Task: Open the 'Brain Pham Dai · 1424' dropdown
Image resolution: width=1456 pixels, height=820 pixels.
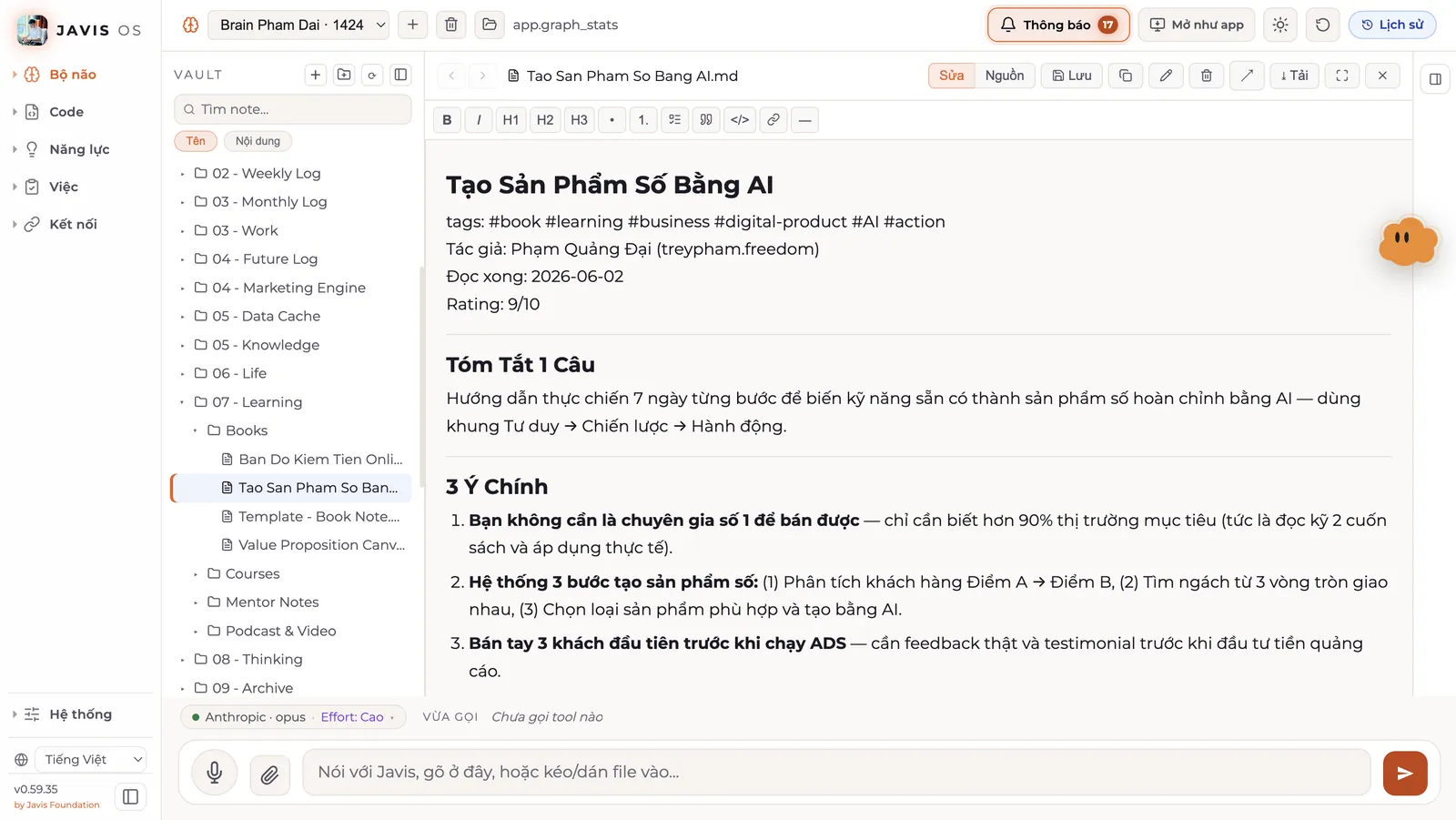Action: click(x=298, y=25)
